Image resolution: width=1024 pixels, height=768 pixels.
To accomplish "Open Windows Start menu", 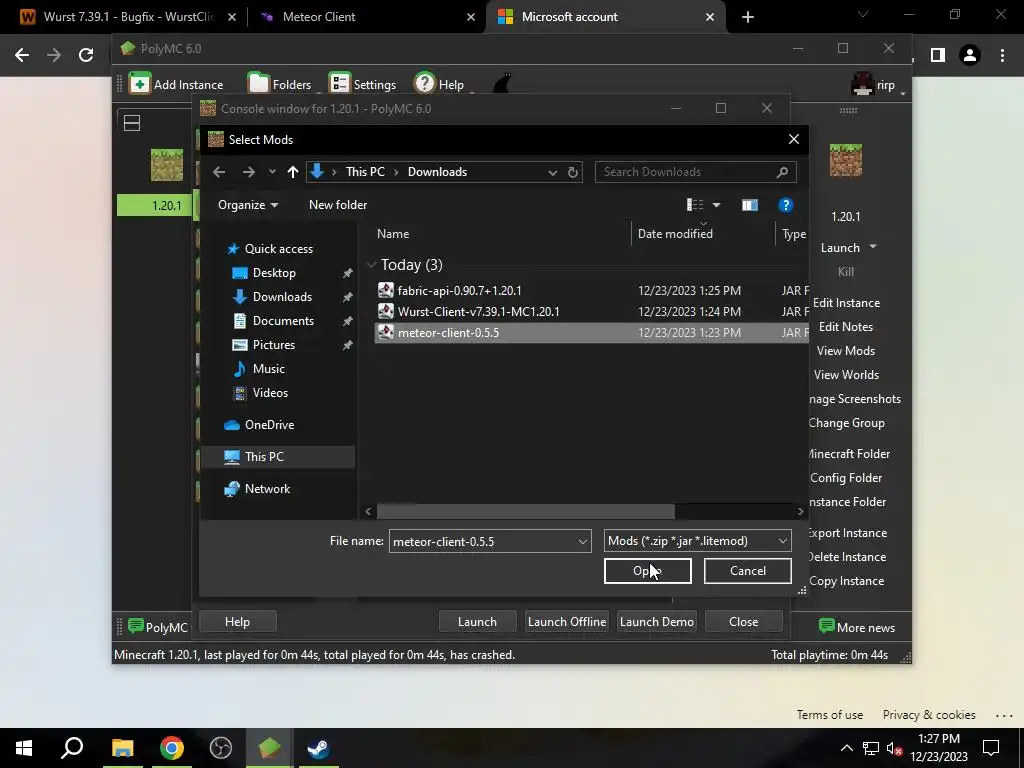I will pyautogui.click(x=24, y=748).
